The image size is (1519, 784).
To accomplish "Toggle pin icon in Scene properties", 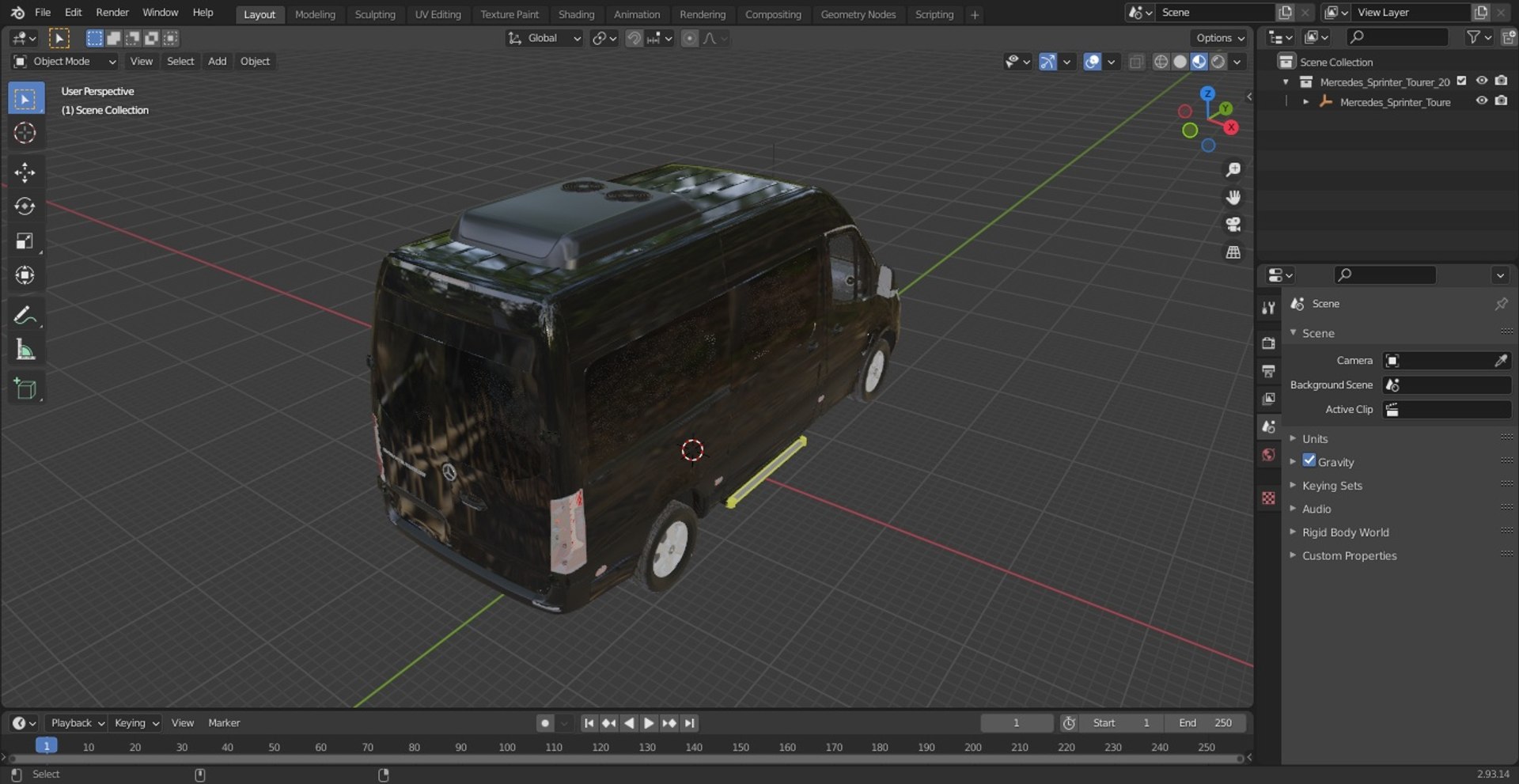I will point(1501,304).
